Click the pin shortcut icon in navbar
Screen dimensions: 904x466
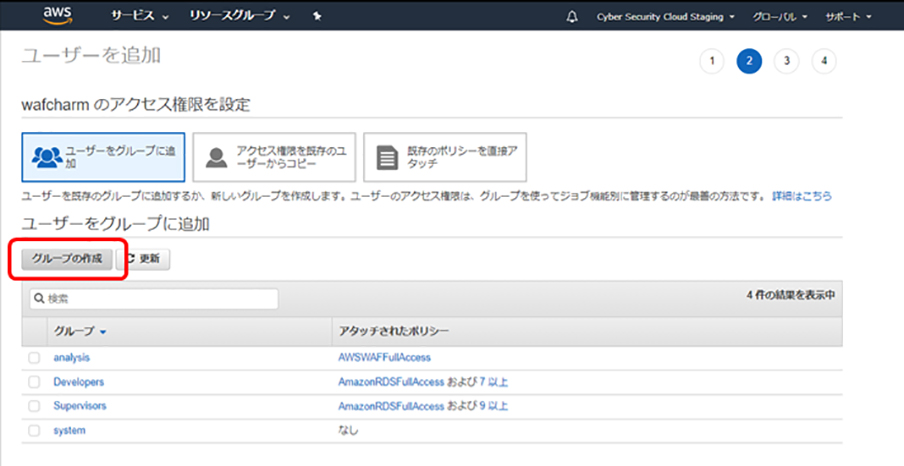317,17
